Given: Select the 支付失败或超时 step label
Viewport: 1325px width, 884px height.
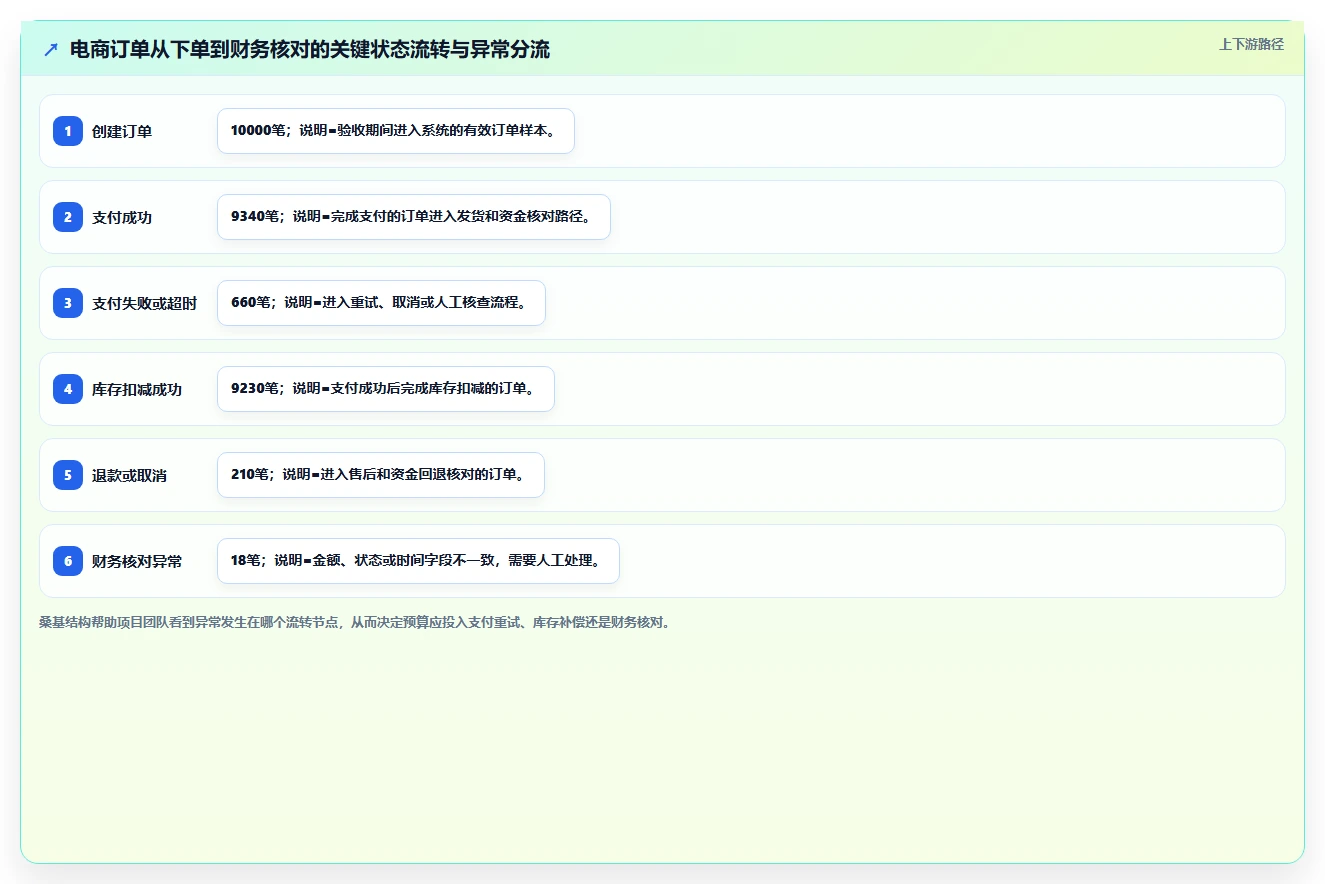Looking at the screenshot, I should pos(145,303).
